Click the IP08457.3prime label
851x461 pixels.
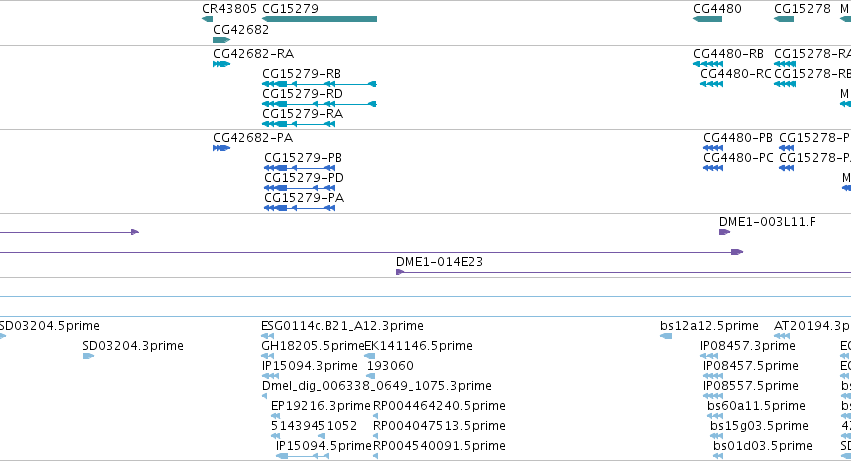coord(748,346)
